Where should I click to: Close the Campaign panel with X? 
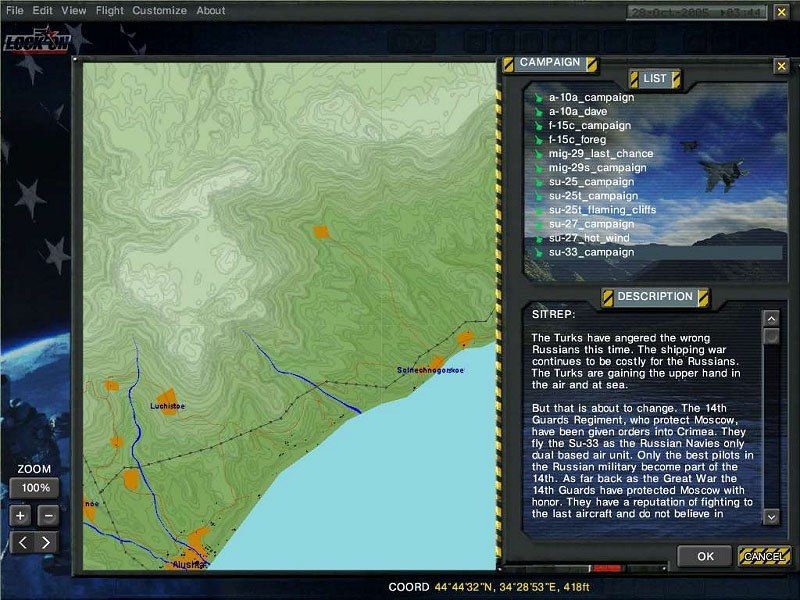click(781, 66)
